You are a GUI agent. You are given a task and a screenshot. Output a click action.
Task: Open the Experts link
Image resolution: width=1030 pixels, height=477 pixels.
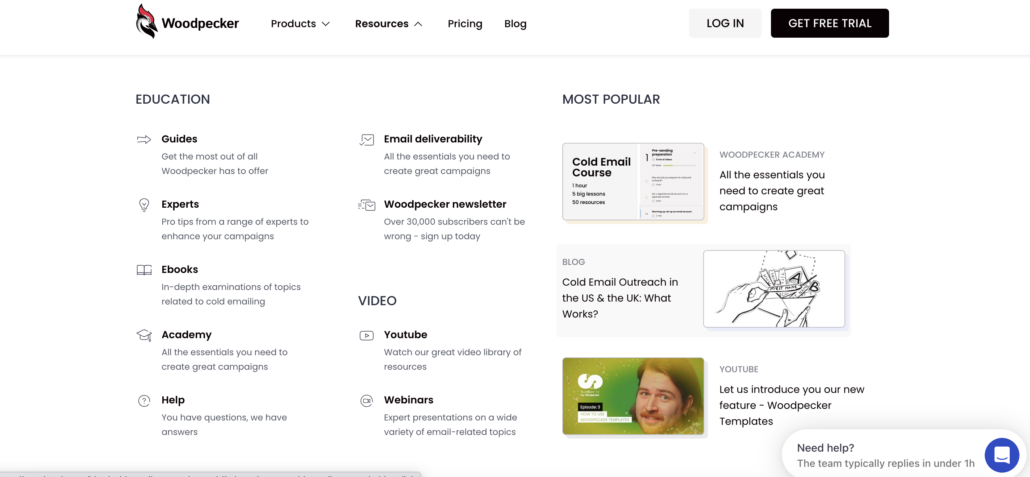tap(180, 204)
